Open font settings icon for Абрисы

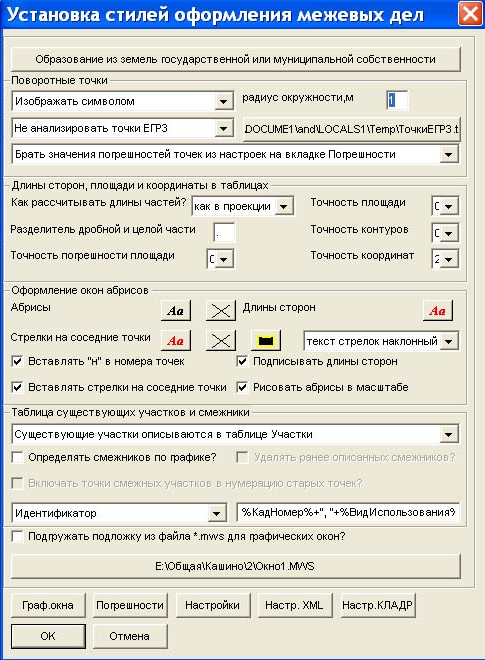(176, 311)
